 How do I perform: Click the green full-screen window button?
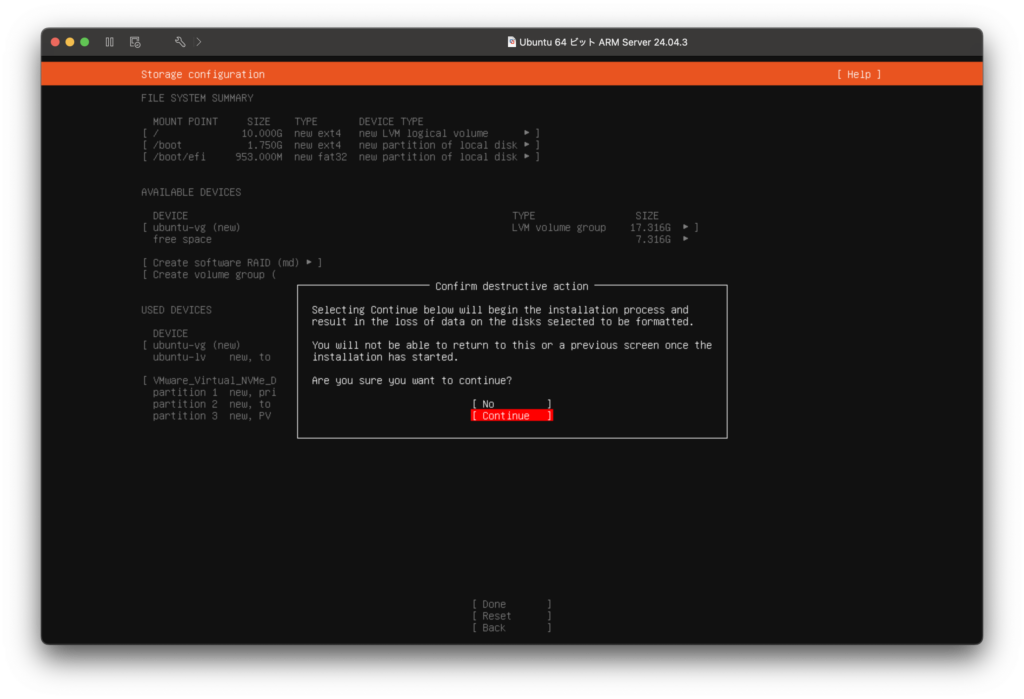[85, 42]
